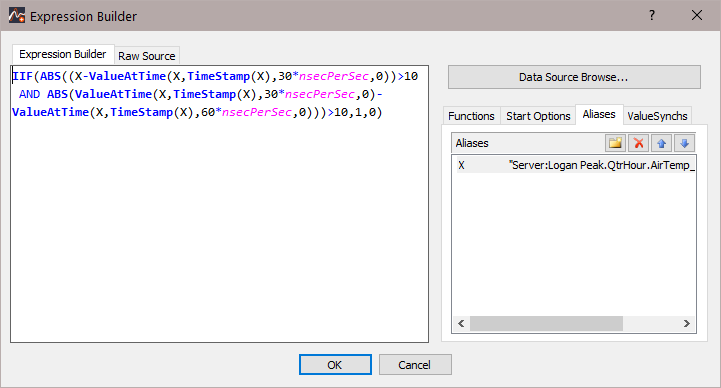
Task: Switch to the ValueSynchs tab
Action: 657,116
